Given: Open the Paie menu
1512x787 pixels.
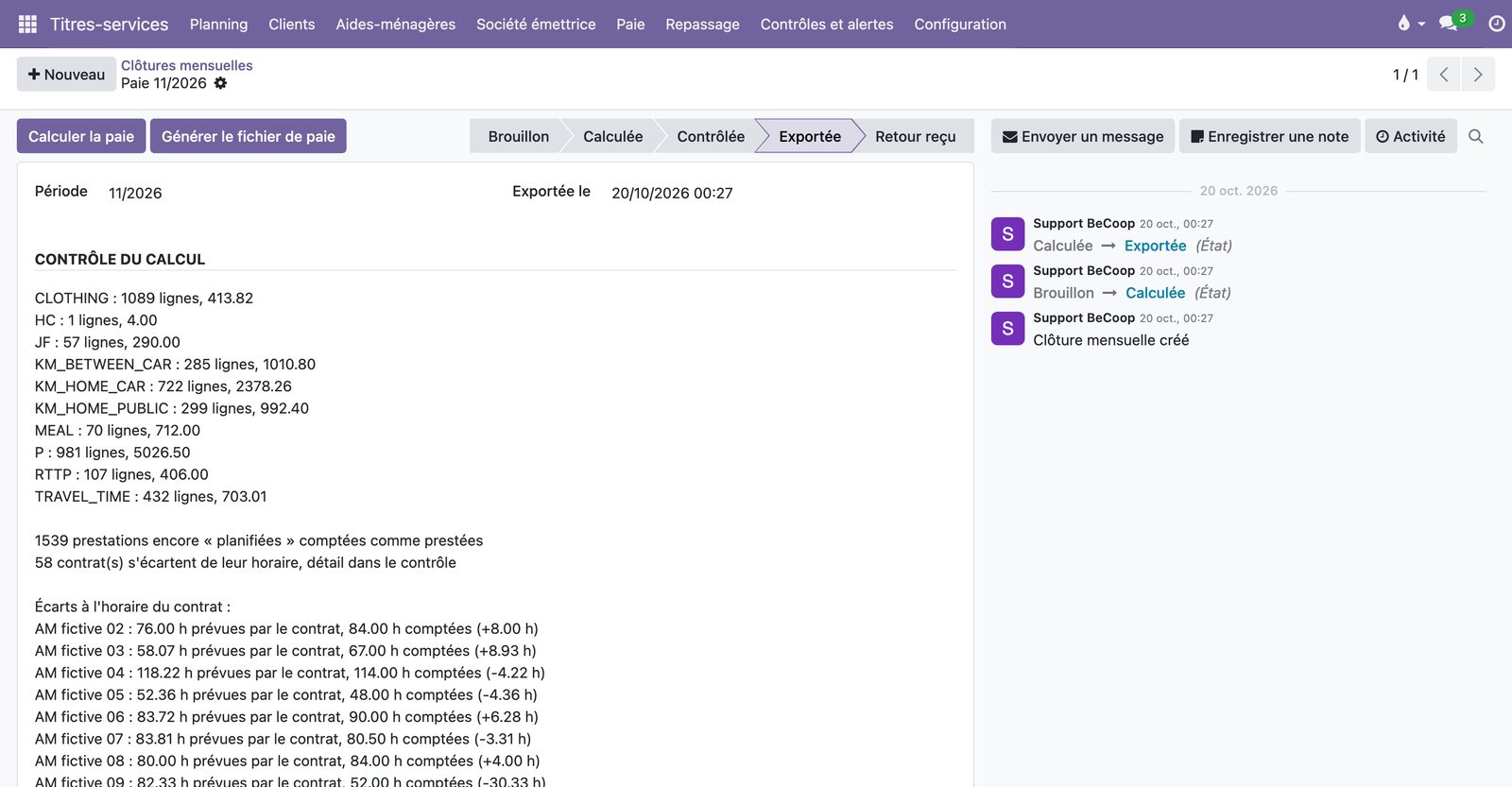Looking at the screenshot, I should 630,24.
